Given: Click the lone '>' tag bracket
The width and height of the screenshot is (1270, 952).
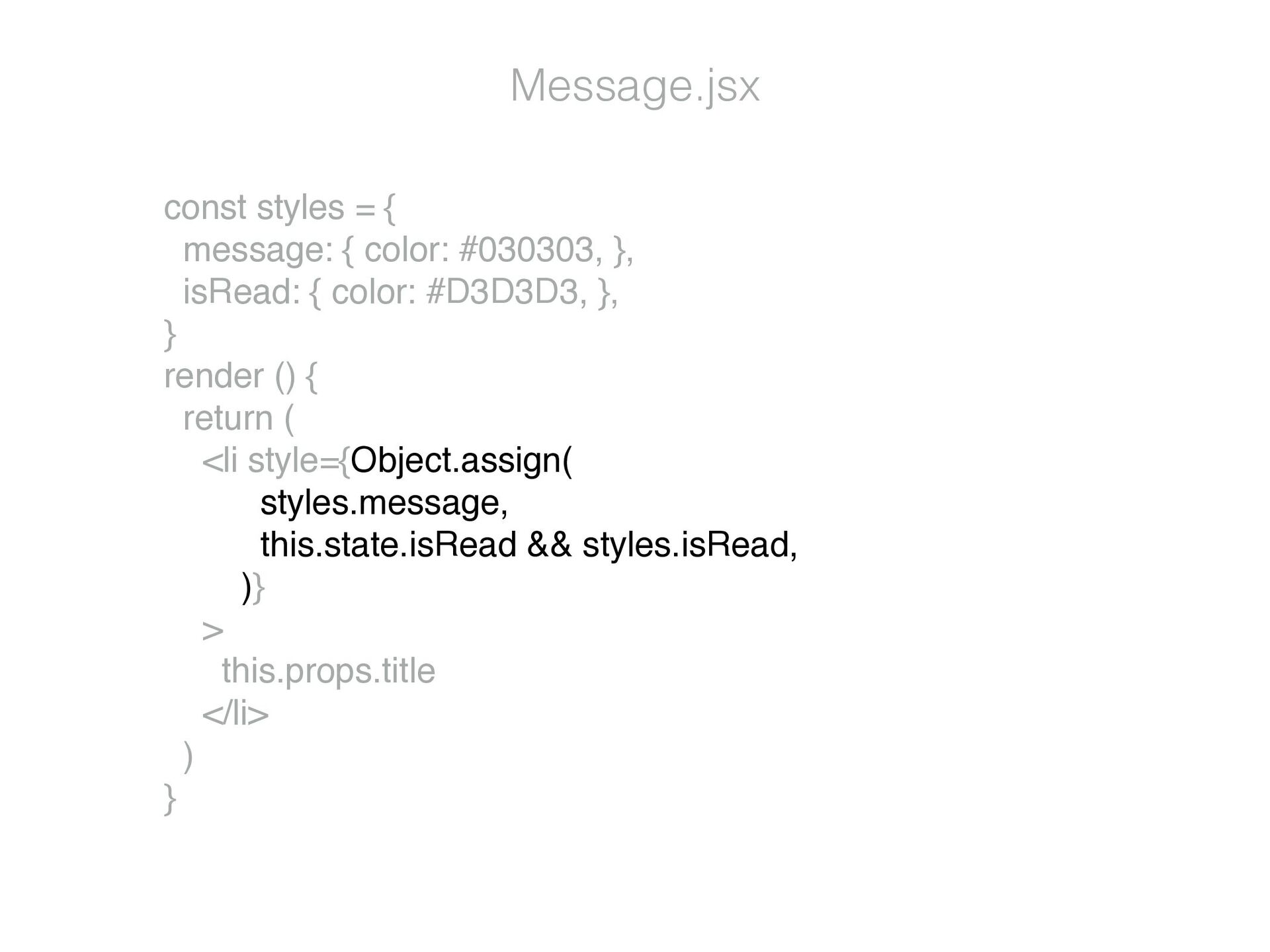Looking at the screenshot, I should tap(213, 631).
